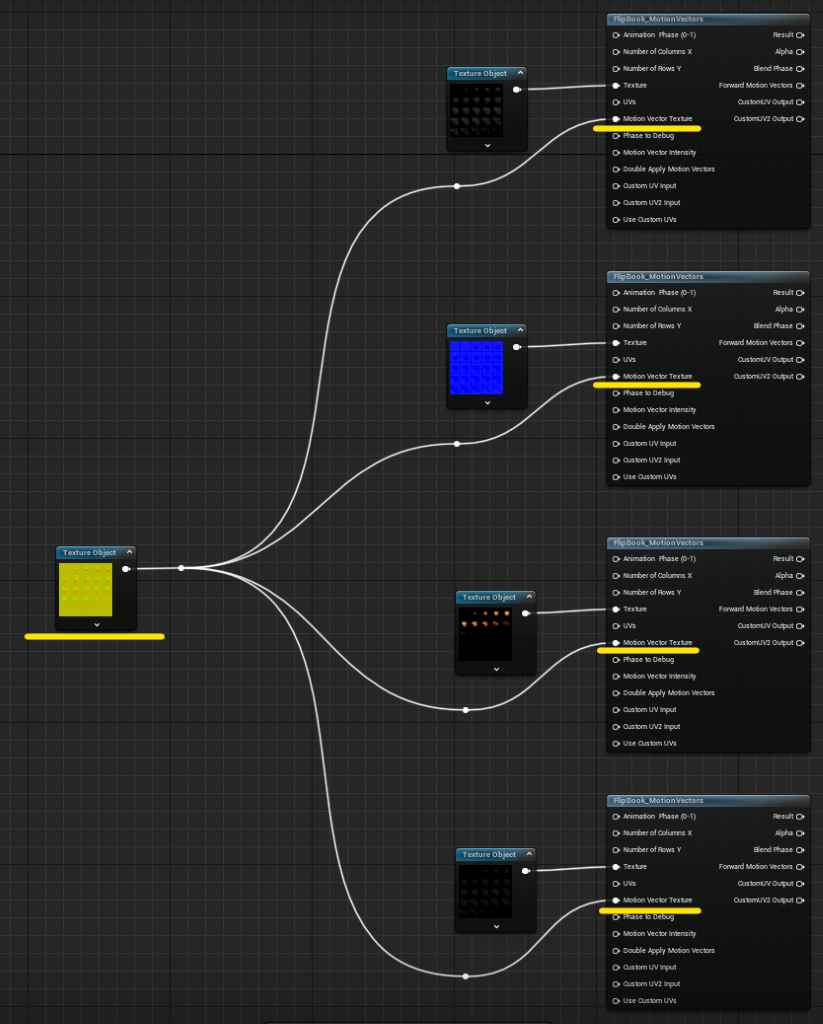Click the yellow Texture Object node's output pin
The width and height of the screenshot is (823, 1024).
(126, 569)
